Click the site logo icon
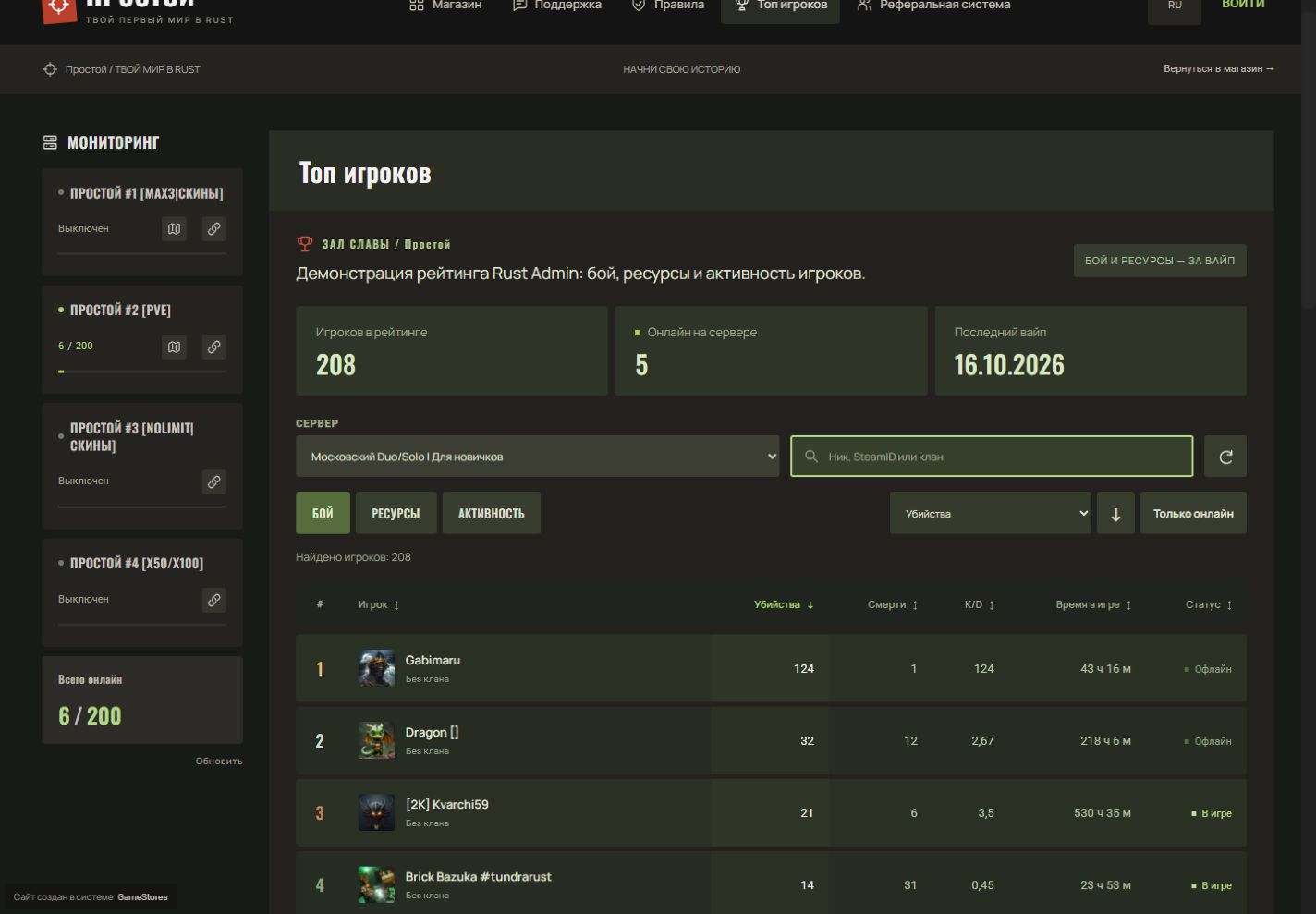 [58, 7]
